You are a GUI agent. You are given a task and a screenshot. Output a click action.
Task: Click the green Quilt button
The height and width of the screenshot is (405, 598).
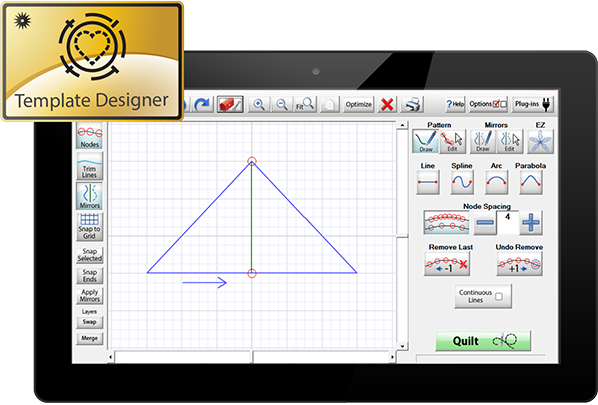483,341
